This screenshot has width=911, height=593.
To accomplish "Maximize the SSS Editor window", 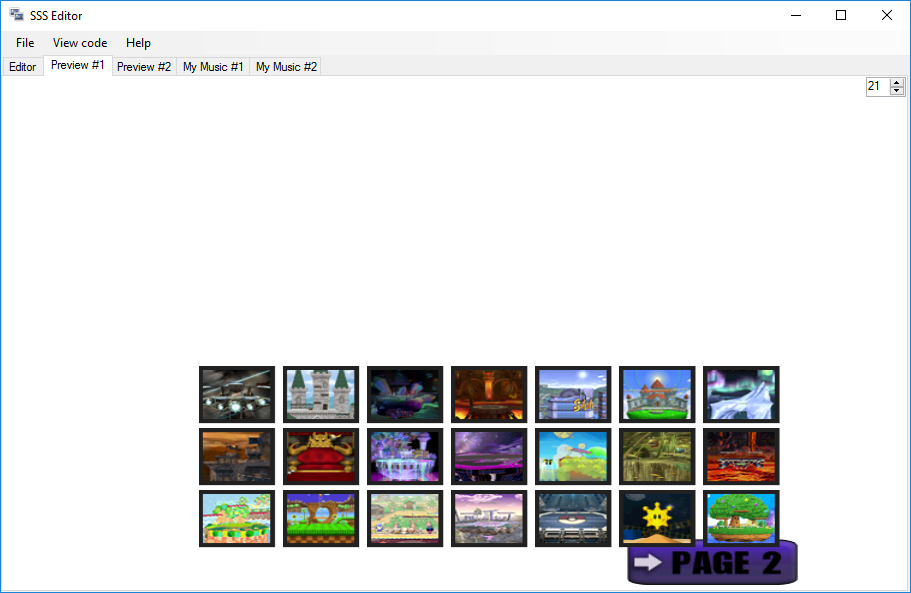I will [841, 15].
